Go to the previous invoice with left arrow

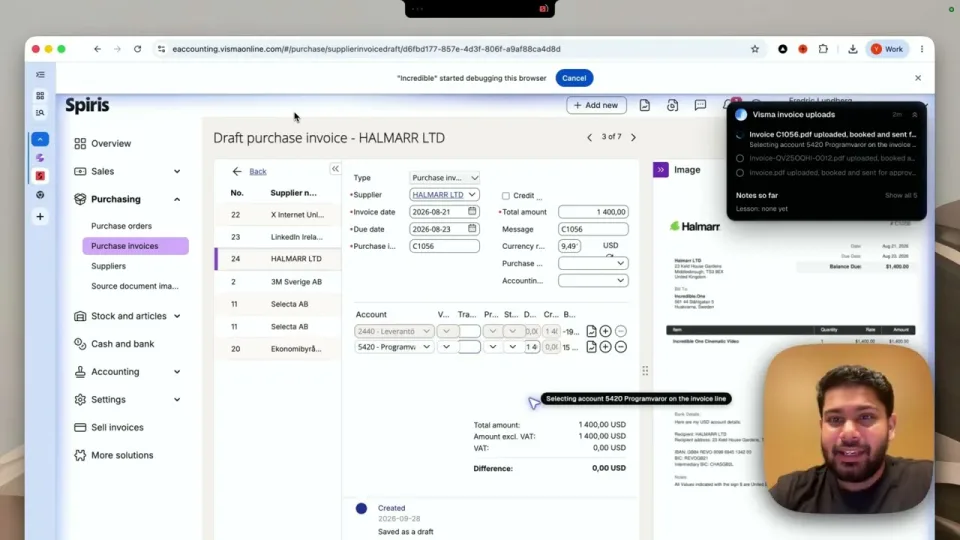(590, 137)
